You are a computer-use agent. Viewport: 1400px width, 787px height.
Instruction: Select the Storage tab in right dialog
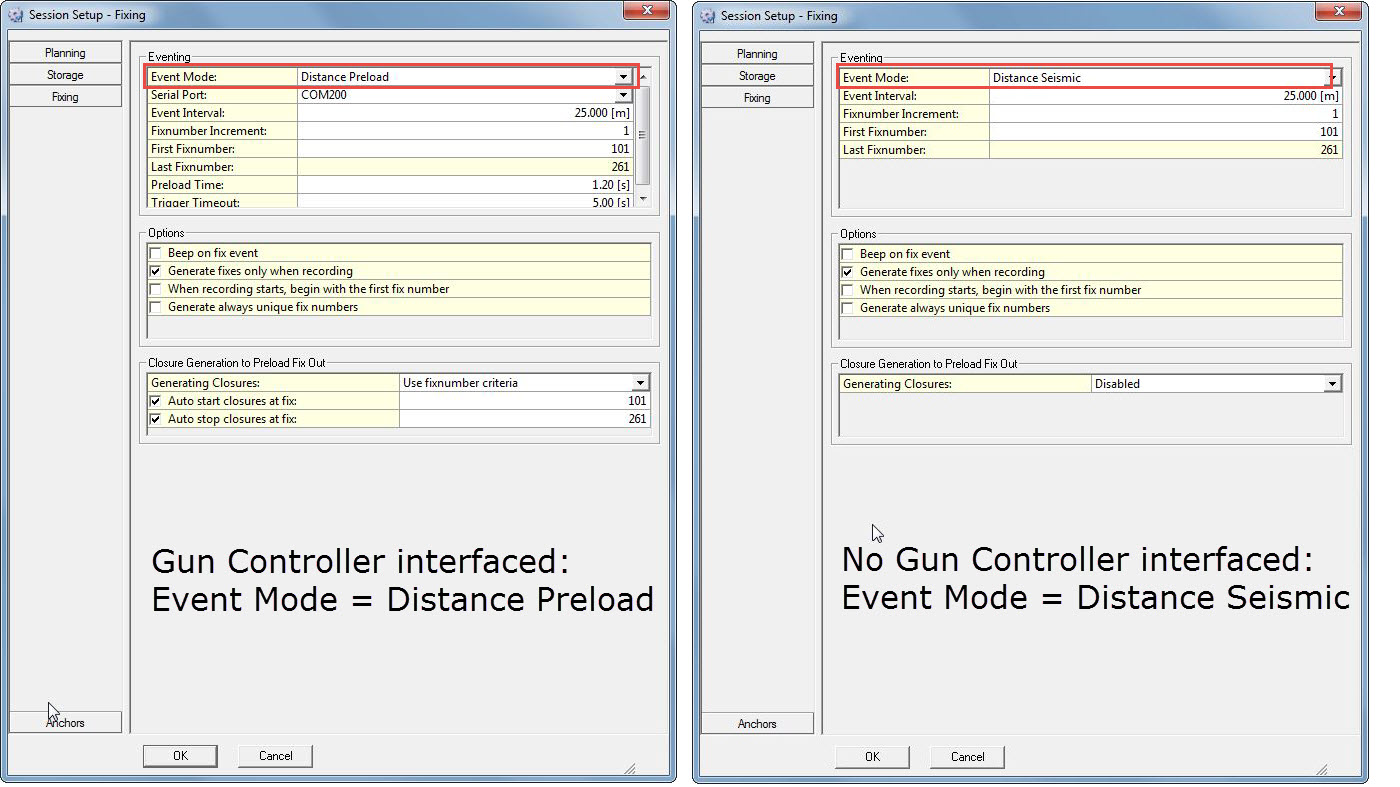(757, 76)
